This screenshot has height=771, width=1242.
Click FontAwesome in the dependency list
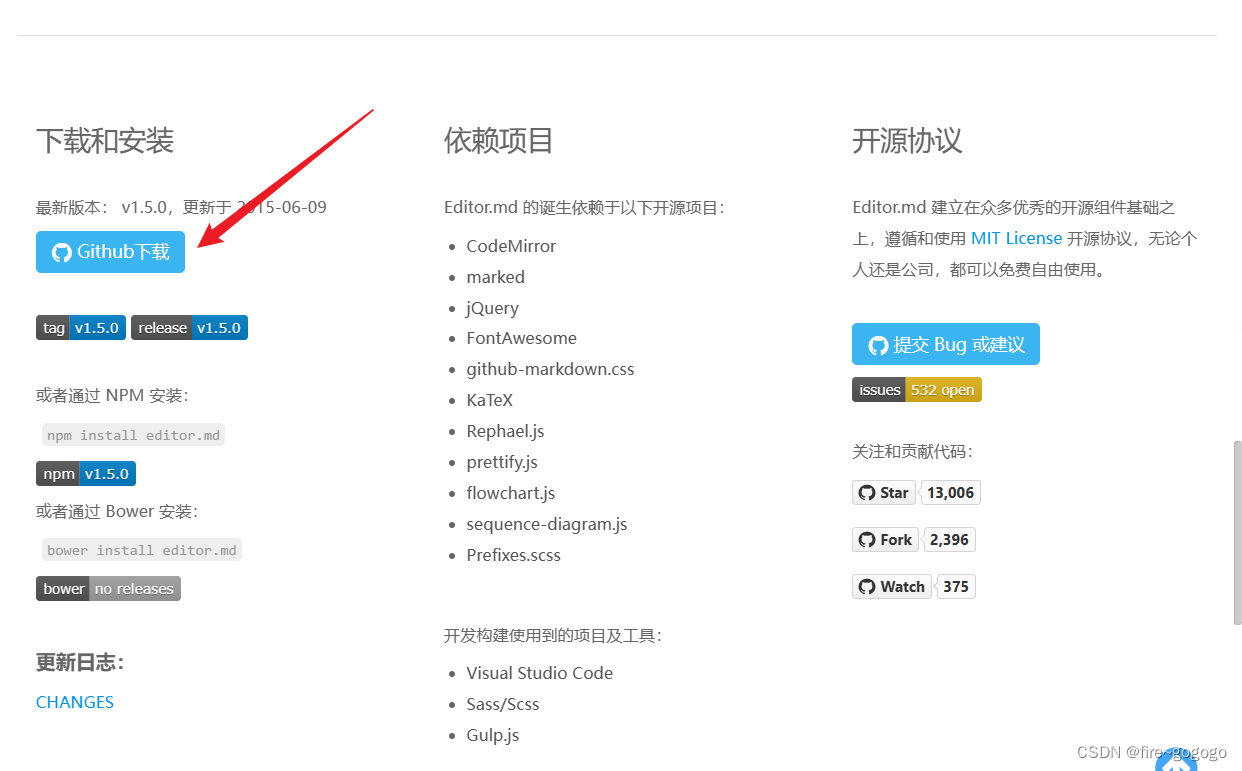pyautogui.click(x=521, y=338)
